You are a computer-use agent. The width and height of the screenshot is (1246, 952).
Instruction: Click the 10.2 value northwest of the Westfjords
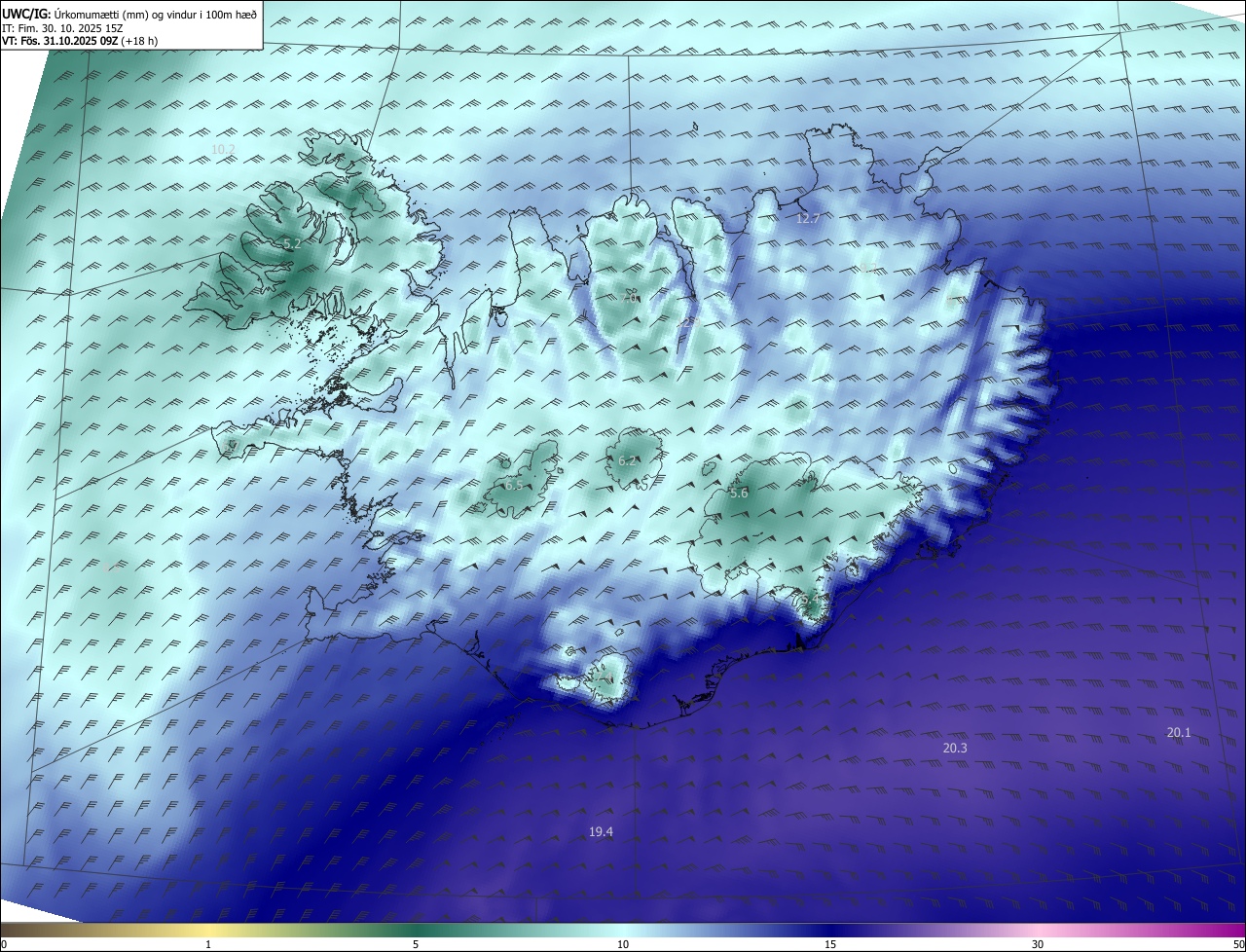(x=223, y=149)
